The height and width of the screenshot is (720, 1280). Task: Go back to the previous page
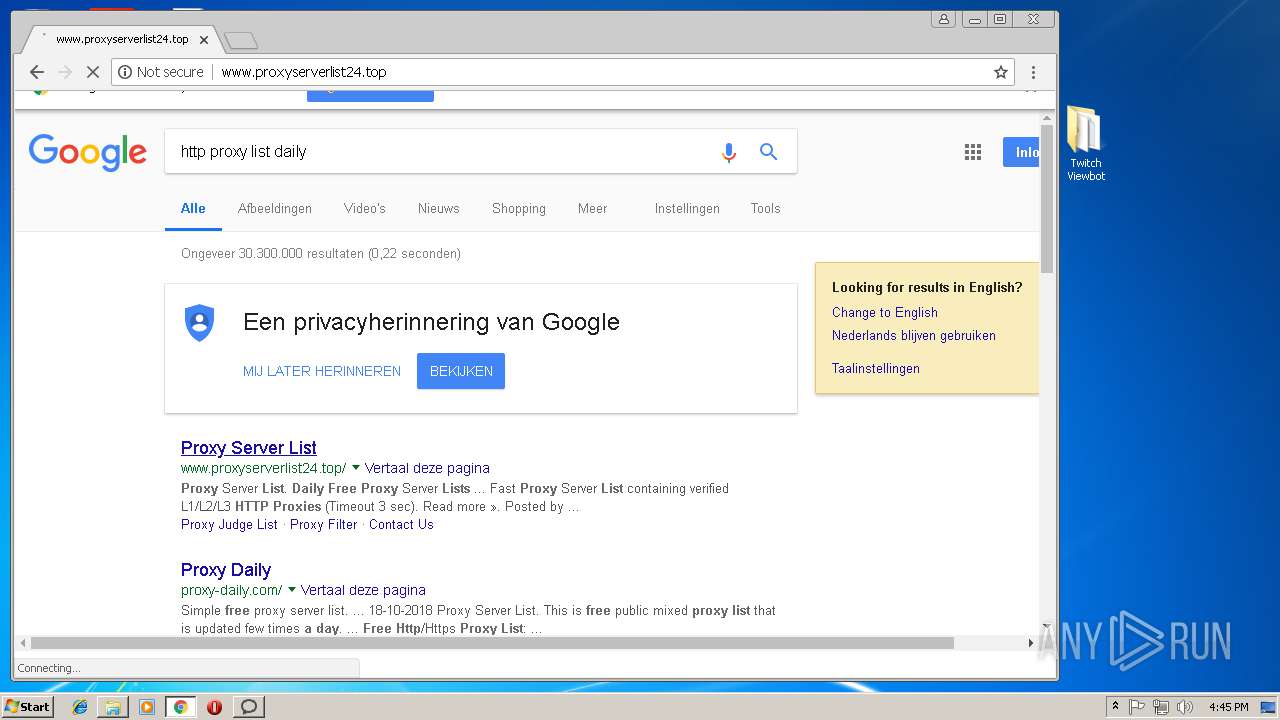37,72
